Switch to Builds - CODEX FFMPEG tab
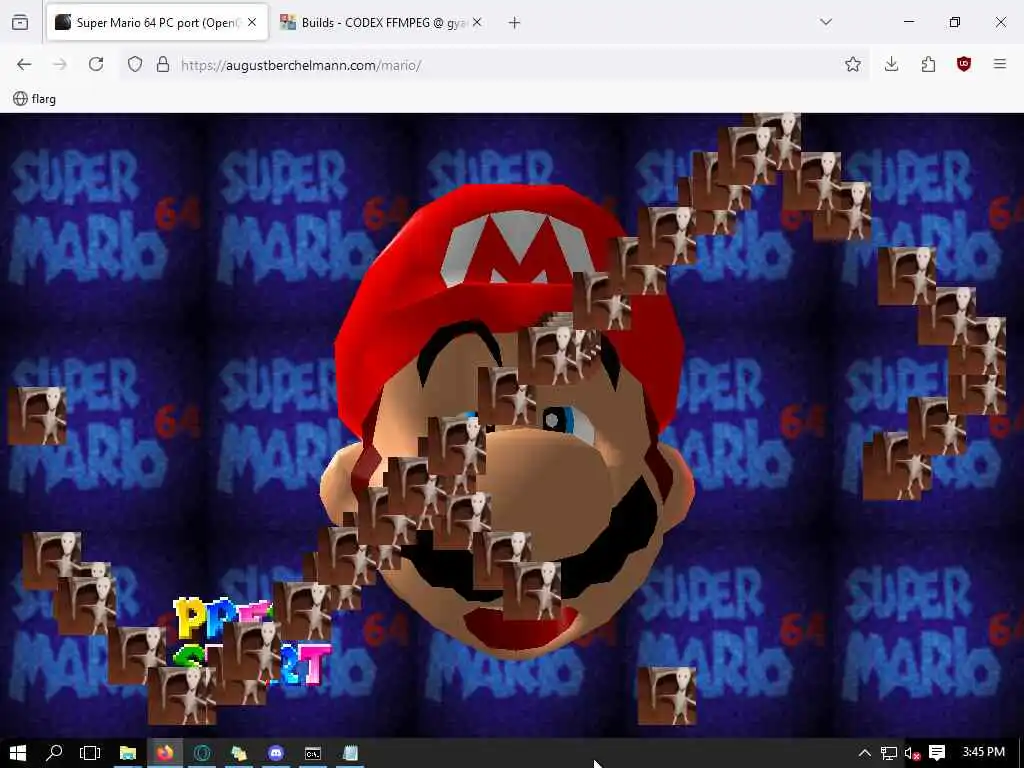The width and height of the screenshot is (1024, 768). [x=381, y=22]
